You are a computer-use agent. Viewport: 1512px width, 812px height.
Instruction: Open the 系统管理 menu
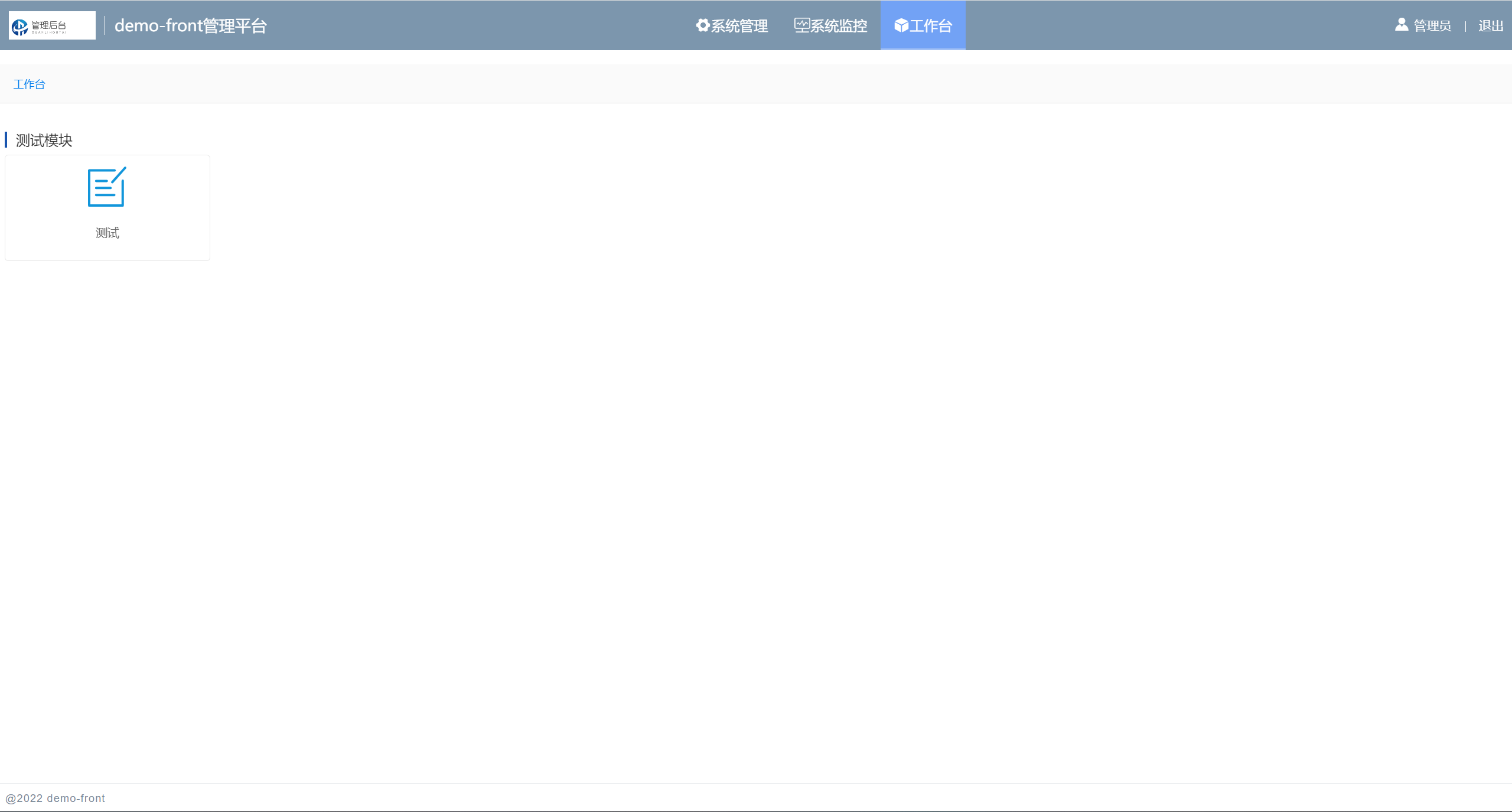[732, 25]
